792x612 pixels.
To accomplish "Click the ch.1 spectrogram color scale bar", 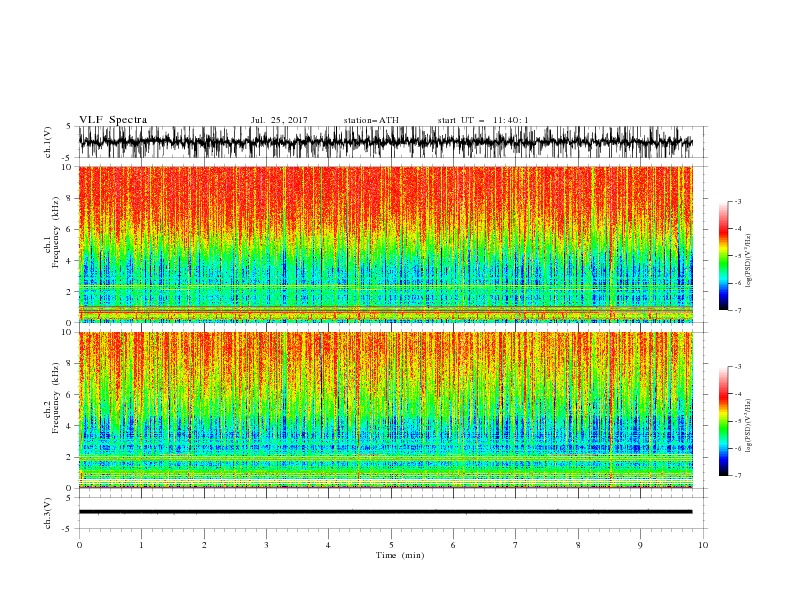I will point(723,256).
